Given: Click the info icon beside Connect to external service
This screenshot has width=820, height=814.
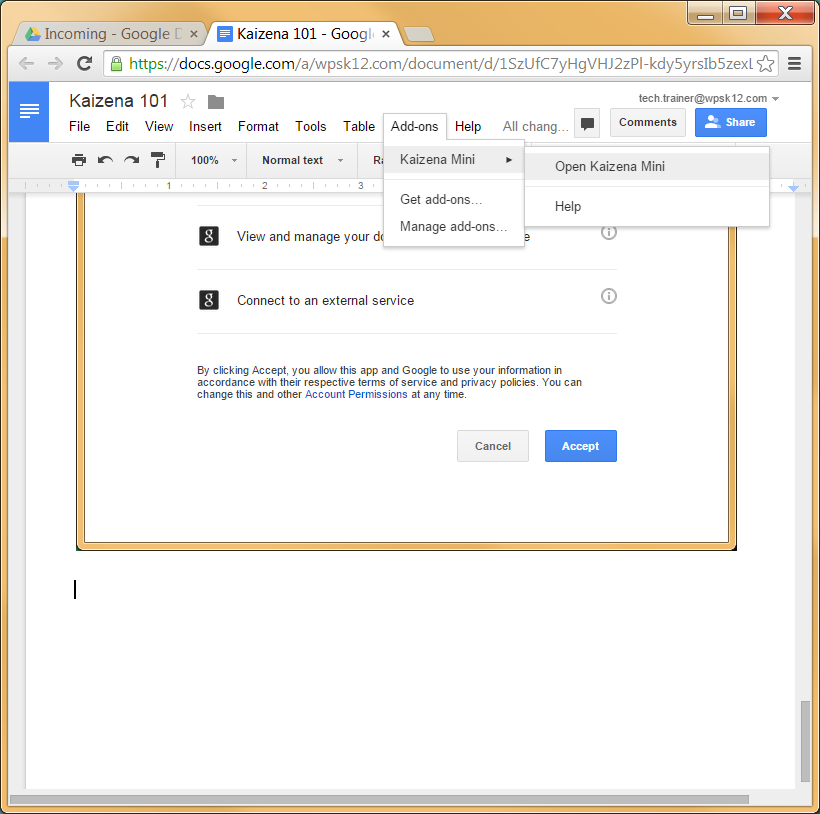Looking at the screenshot, I should pos(608,296).
